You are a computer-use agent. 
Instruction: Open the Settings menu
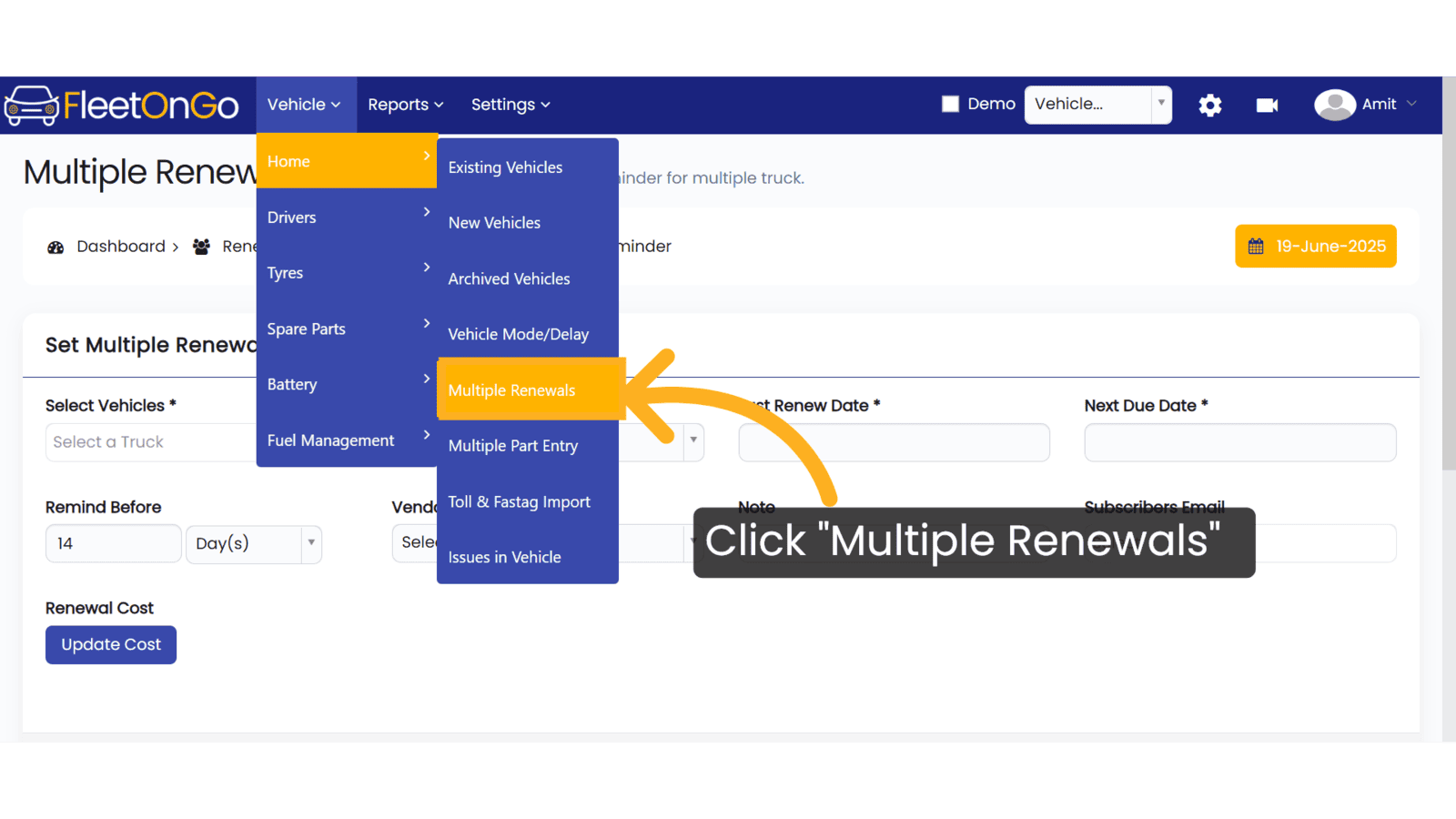[510, 105]
